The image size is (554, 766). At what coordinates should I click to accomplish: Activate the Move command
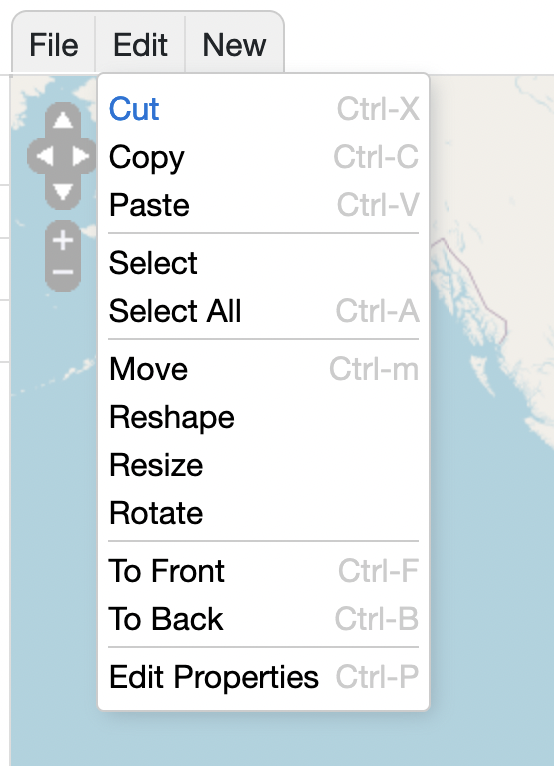[x=264, y=369]
